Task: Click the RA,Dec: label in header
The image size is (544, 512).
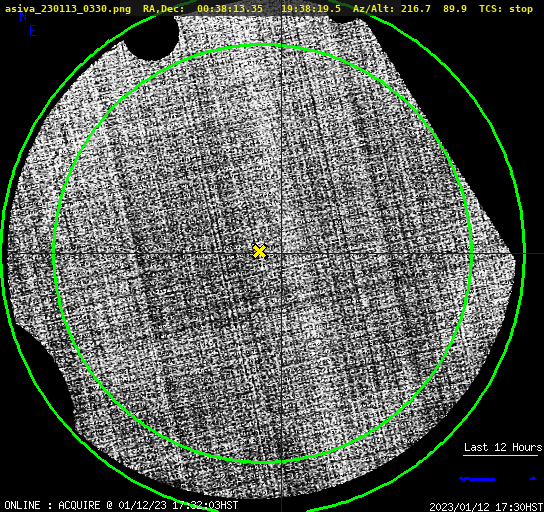Action: (164, 9)
